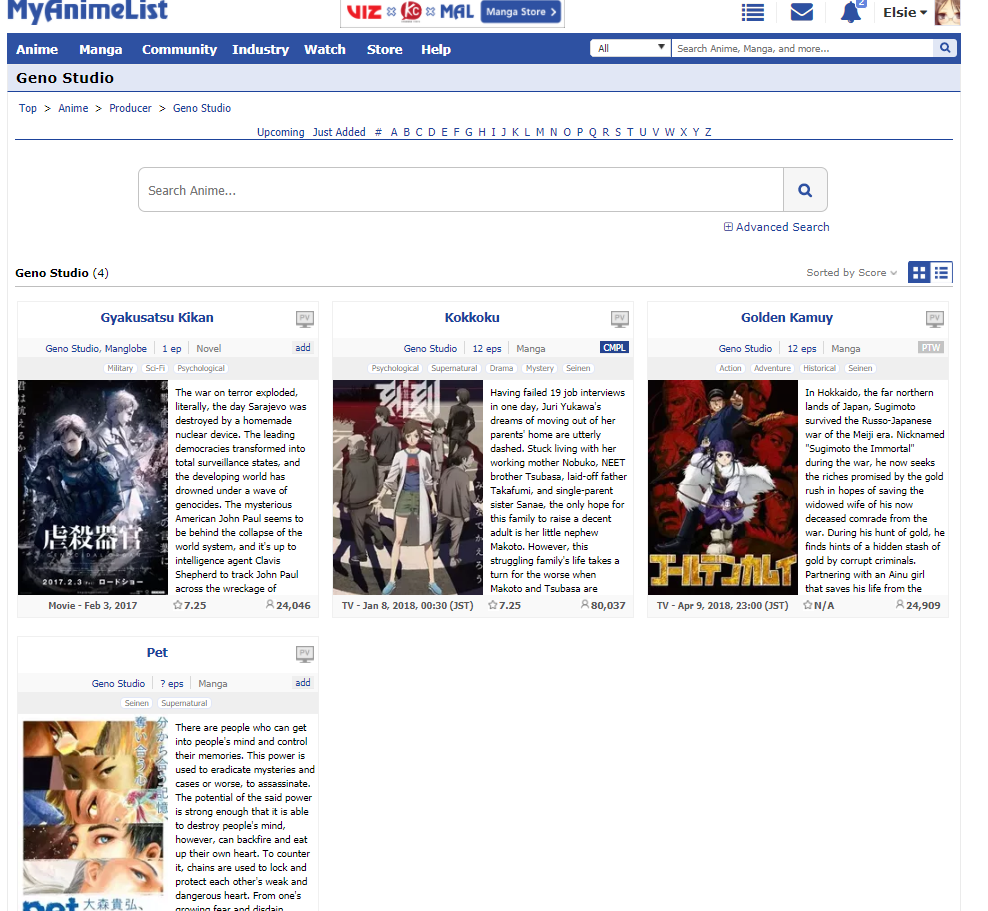Go to Just Added anime
The image size is (988, 911).
tap(339, 132)
